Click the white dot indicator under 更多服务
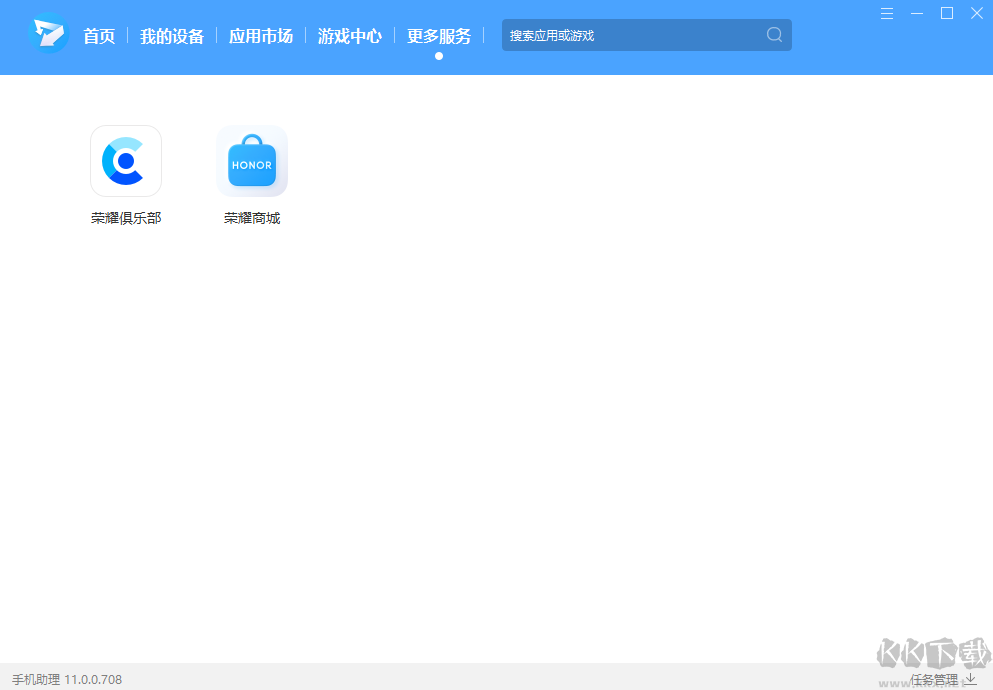The height and width of the screenshot is (690, 993). point(439,56)
